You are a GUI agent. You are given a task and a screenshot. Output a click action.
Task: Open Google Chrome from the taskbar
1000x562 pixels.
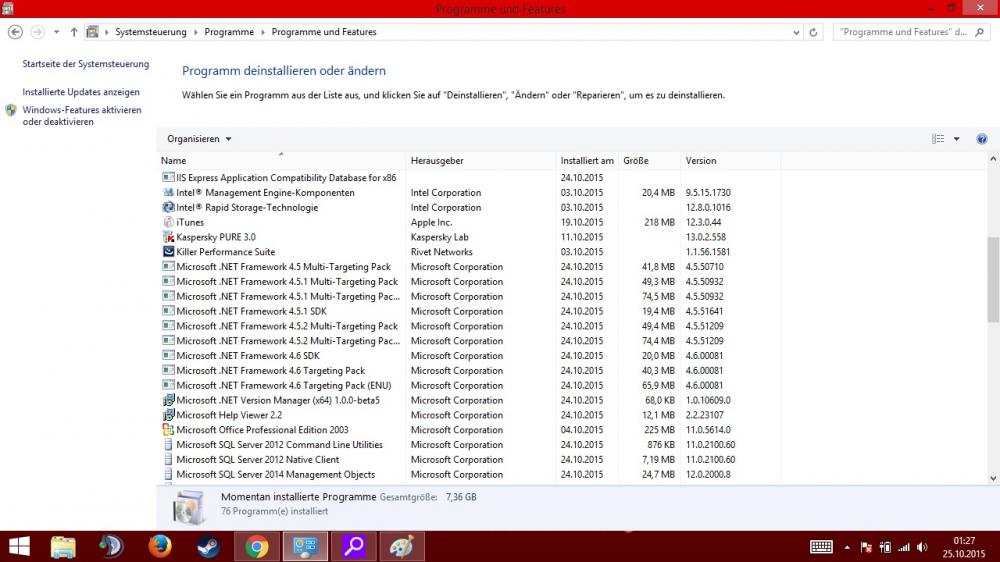tap(257, 546)
